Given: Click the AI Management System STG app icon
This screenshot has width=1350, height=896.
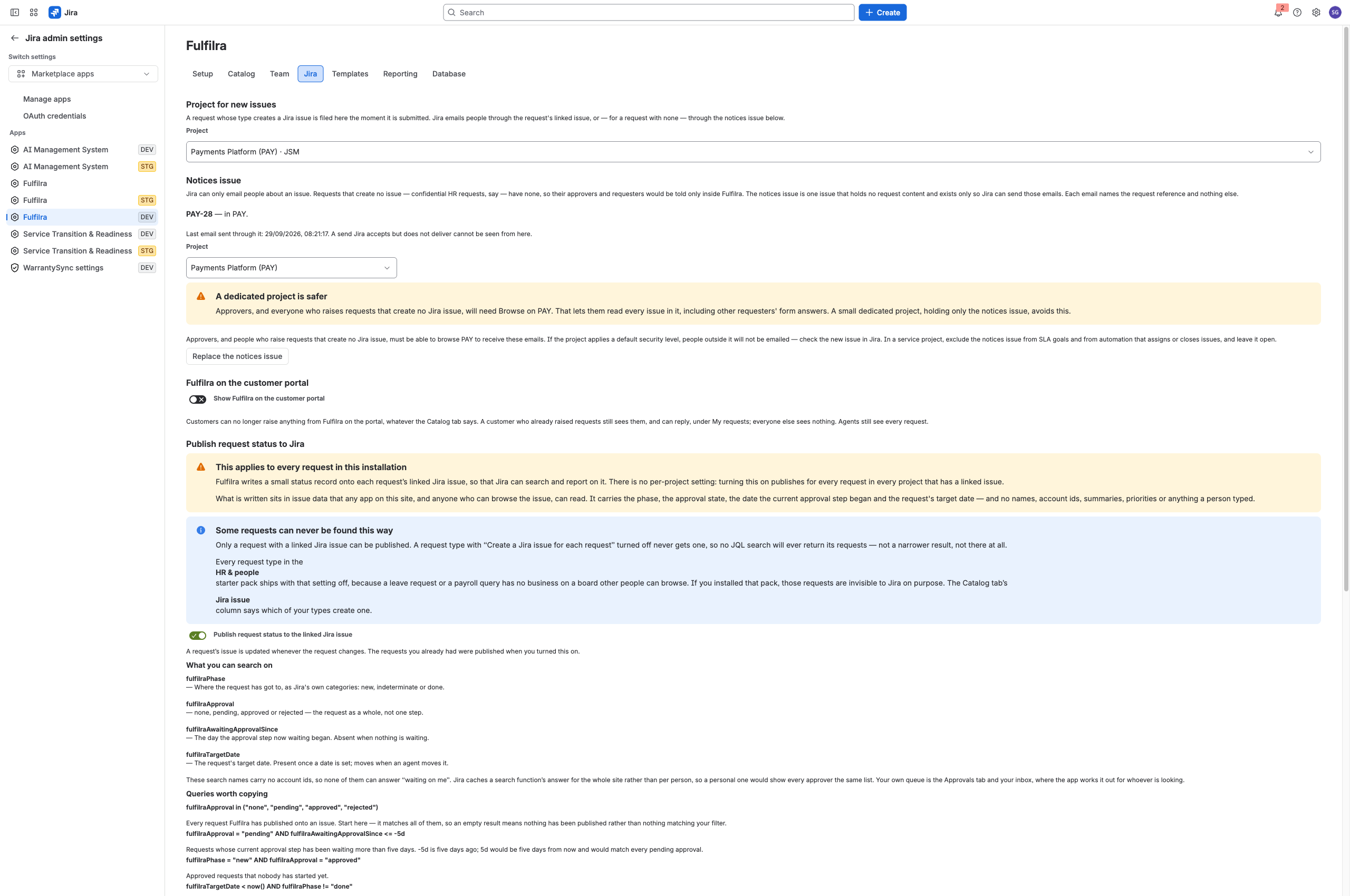Looking at the screenshot, I should pos(15,167).
